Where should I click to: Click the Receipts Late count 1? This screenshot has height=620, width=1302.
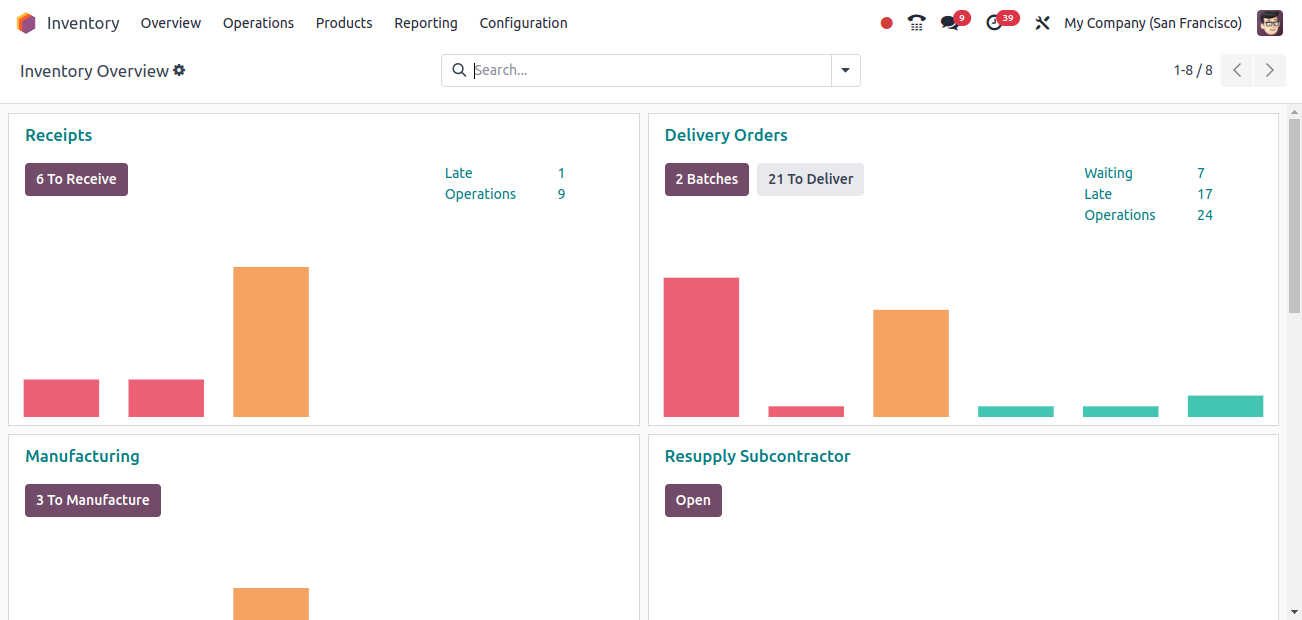(x=561, y=173)
